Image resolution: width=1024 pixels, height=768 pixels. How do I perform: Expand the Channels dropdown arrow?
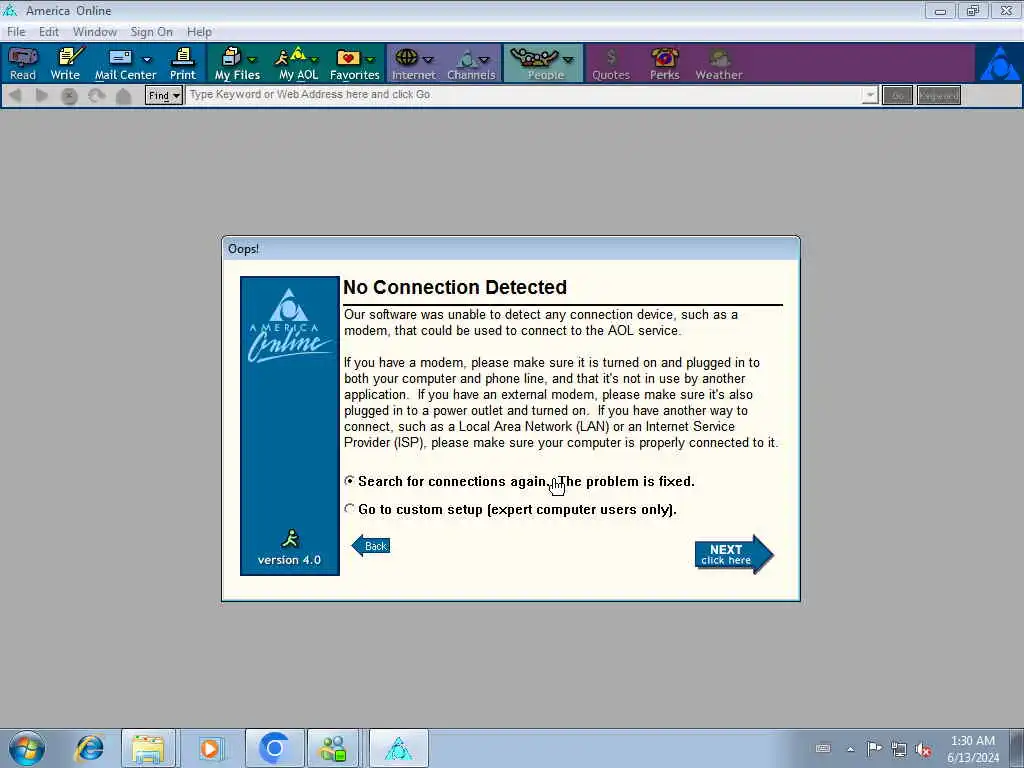pos(485,59)
